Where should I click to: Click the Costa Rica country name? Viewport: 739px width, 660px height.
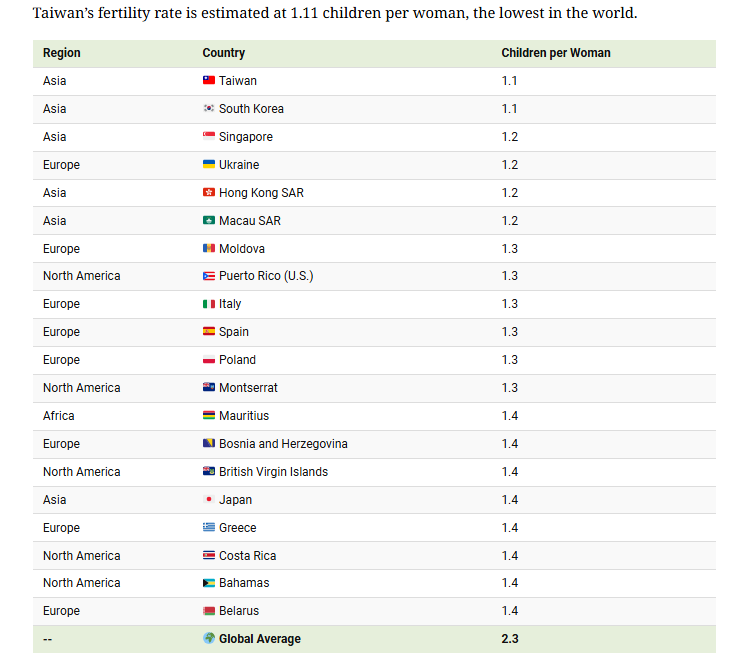point(247,555)
